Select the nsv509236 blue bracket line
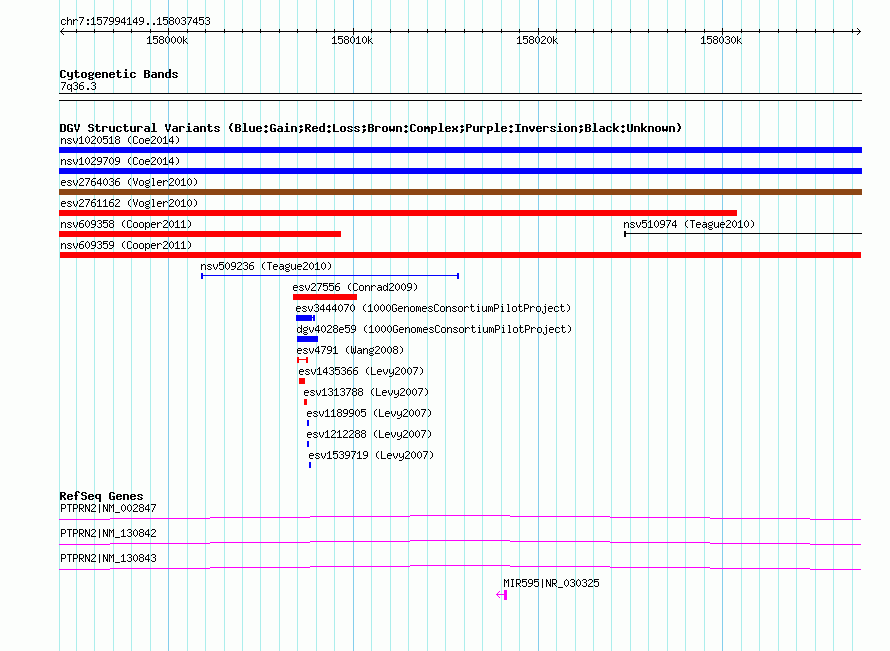 [330, 276]
